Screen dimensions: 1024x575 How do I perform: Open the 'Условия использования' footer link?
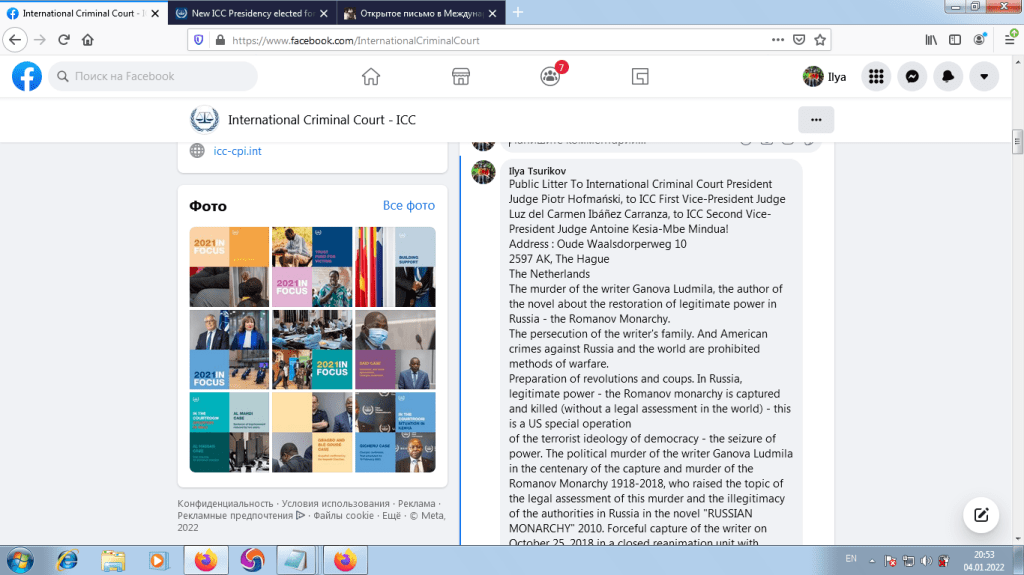click(x=336, y=503)
